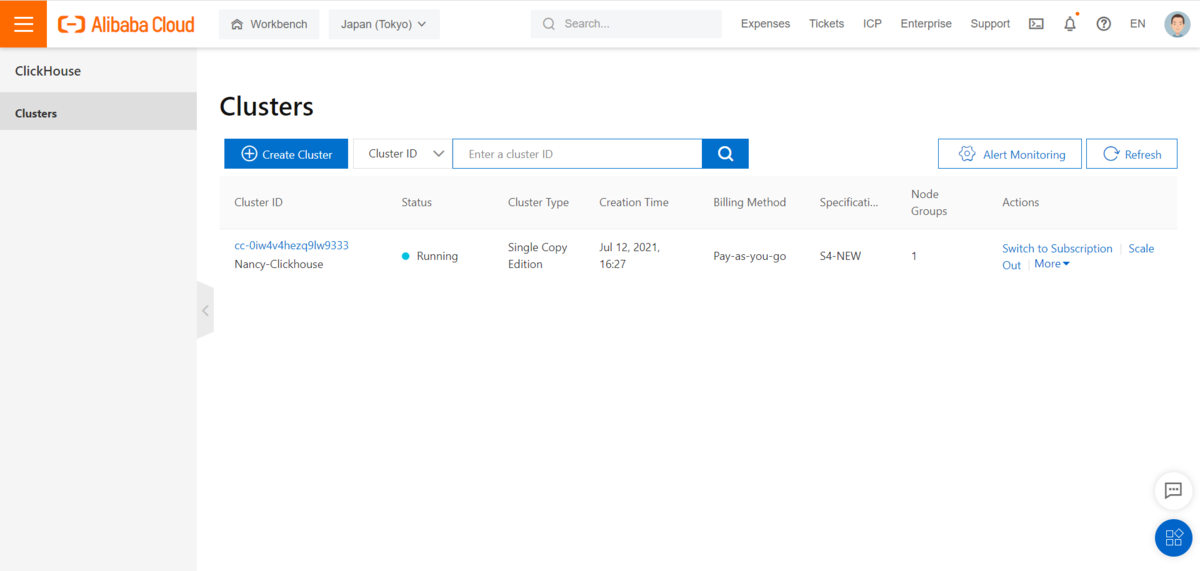Open the chat support floating icon
Screen dimensions: 1200x571
coord(1173,491)
